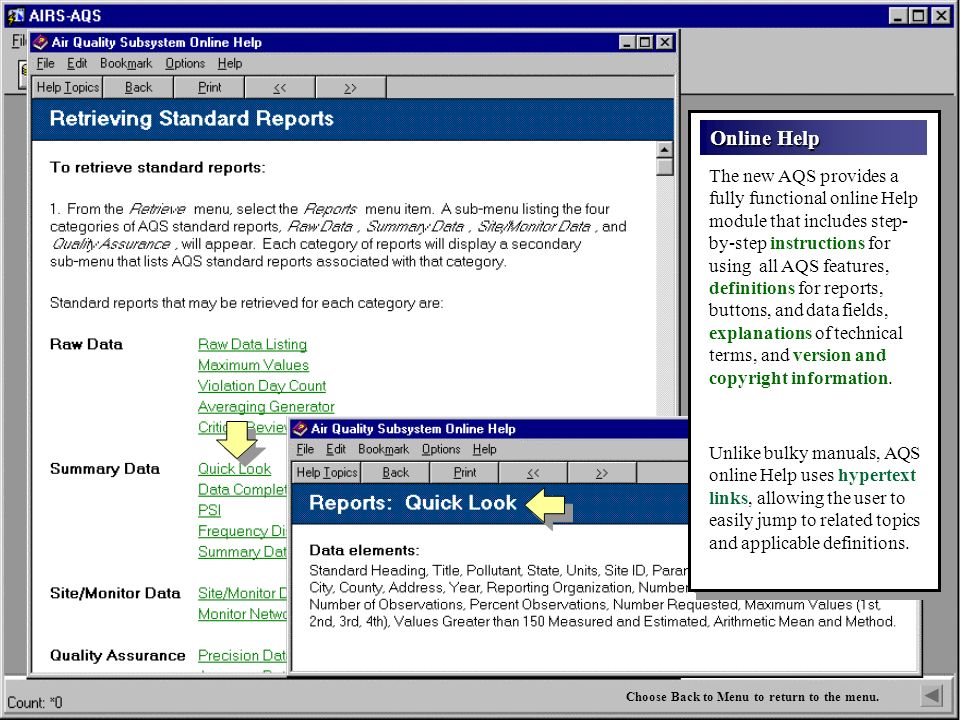Open the Help menu in the Retrieving Standard Reports help window
The width and height of the screenshot is (960, 720).
click(230, 63)
